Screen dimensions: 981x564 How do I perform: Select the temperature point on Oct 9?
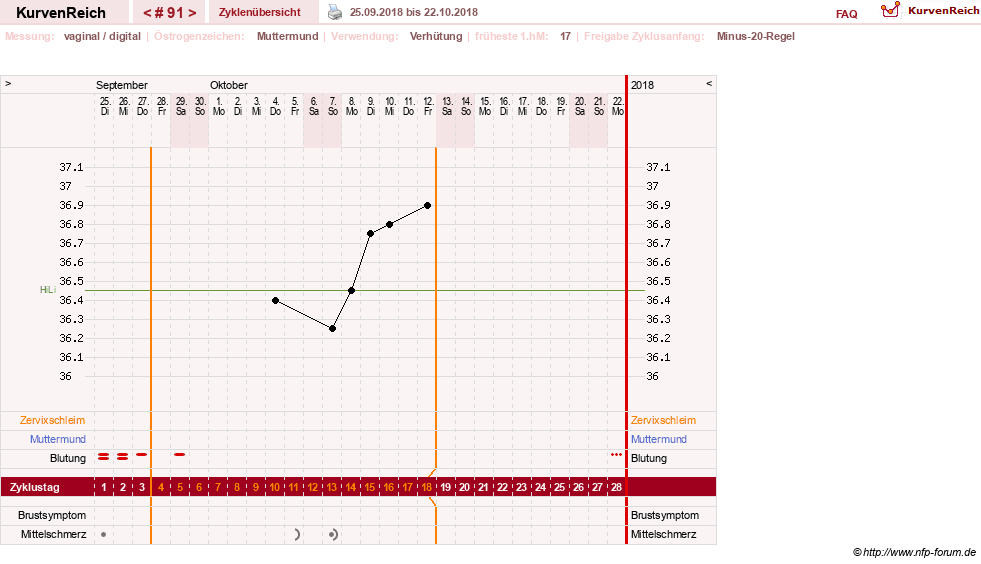pyautogui.click(x=370, y=233)
